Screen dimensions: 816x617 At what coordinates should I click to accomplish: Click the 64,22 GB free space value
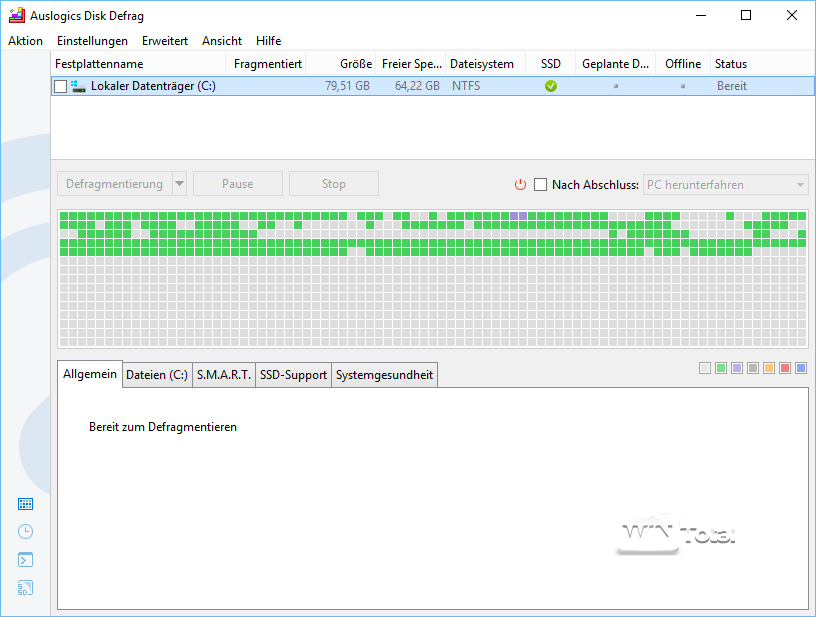(417, 86)
